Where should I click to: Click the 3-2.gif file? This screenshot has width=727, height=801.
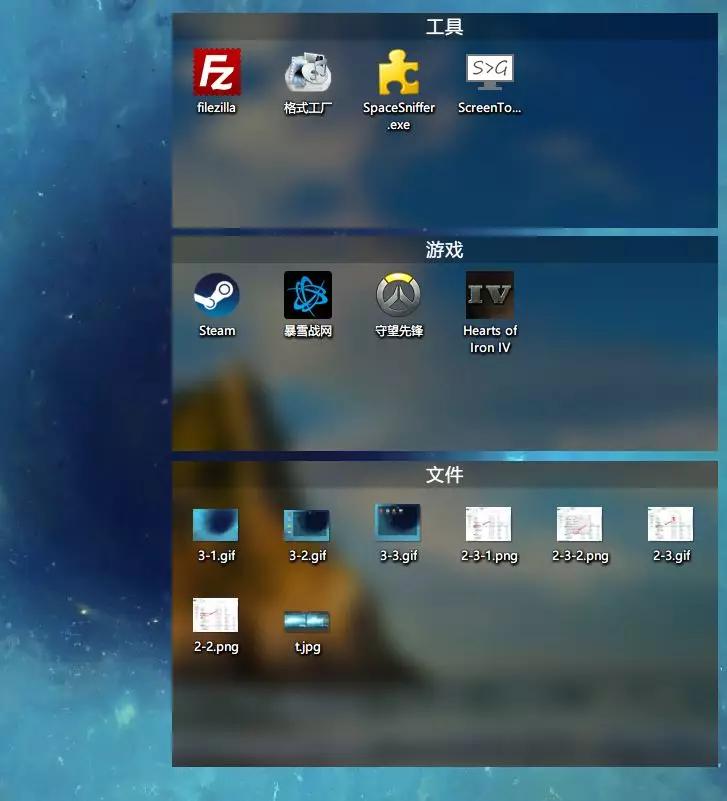tap(307, 524)
